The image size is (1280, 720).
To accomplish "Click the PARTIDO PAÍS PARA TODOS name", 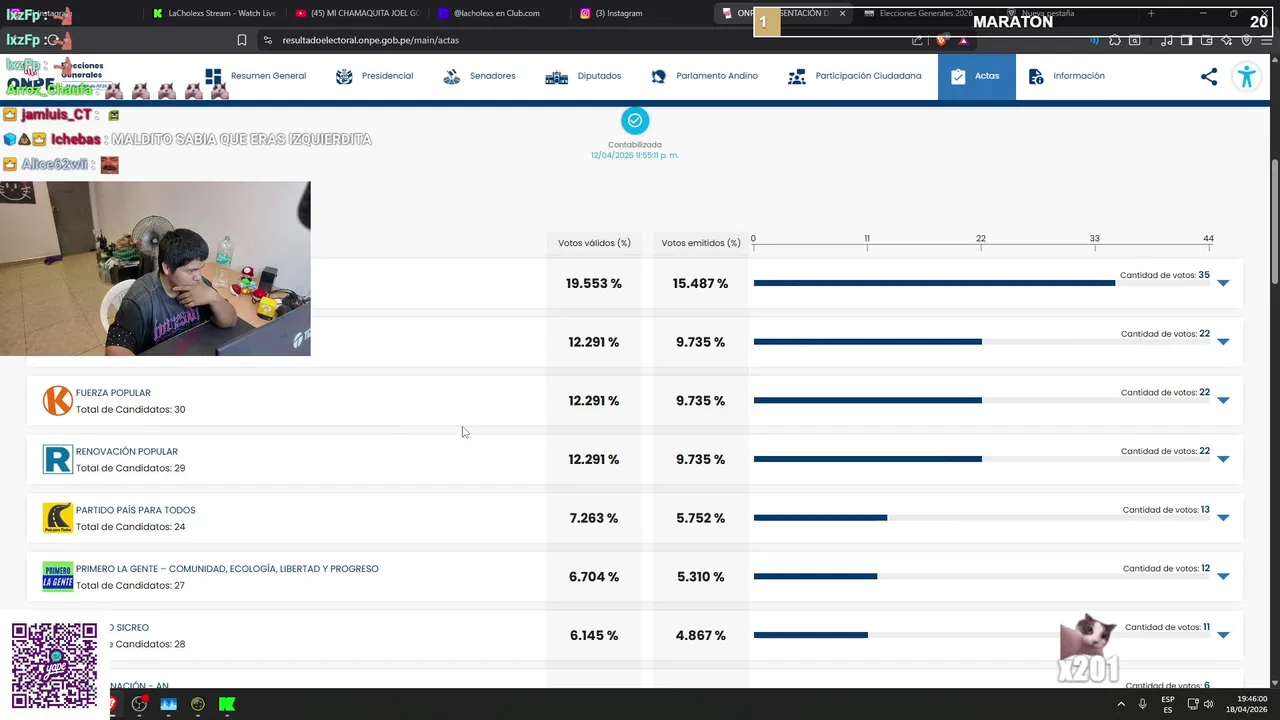I will click(x=136, y=510).
